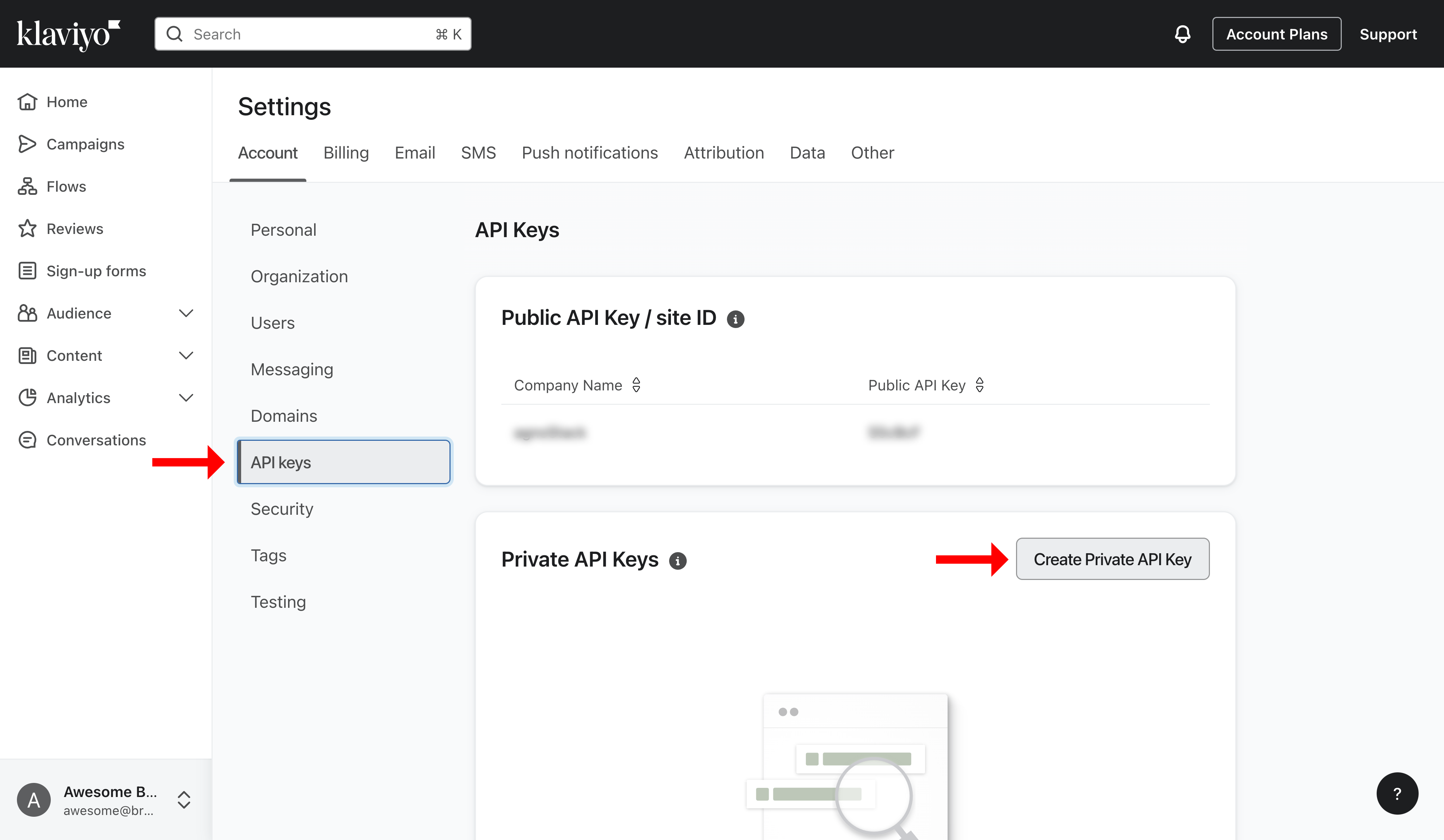1444x840 pixels.
Task: Open the help question mark button
Action: (1397, 793)
